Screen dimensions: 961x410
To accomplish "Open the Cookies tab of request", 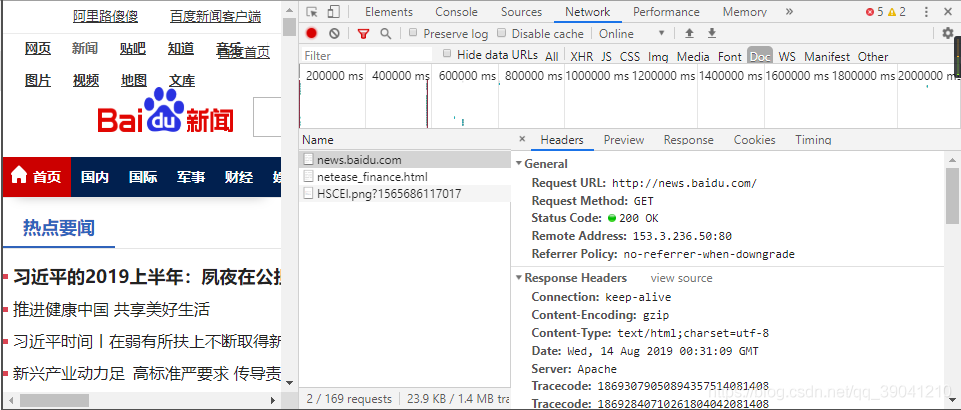I will pyautogui.click(x=754, y=140).
